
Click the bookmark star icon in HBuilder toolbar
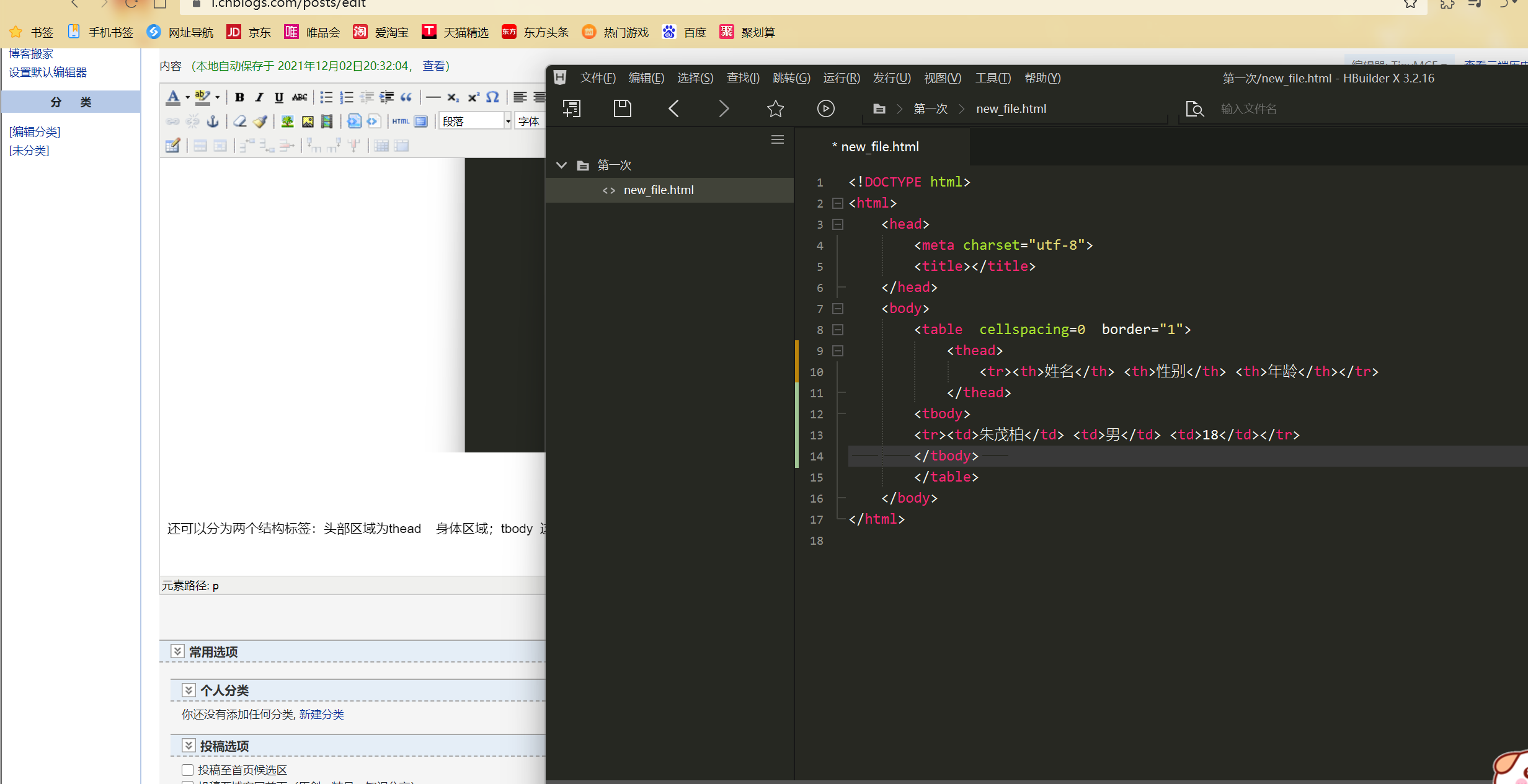[x=775, y=108]
